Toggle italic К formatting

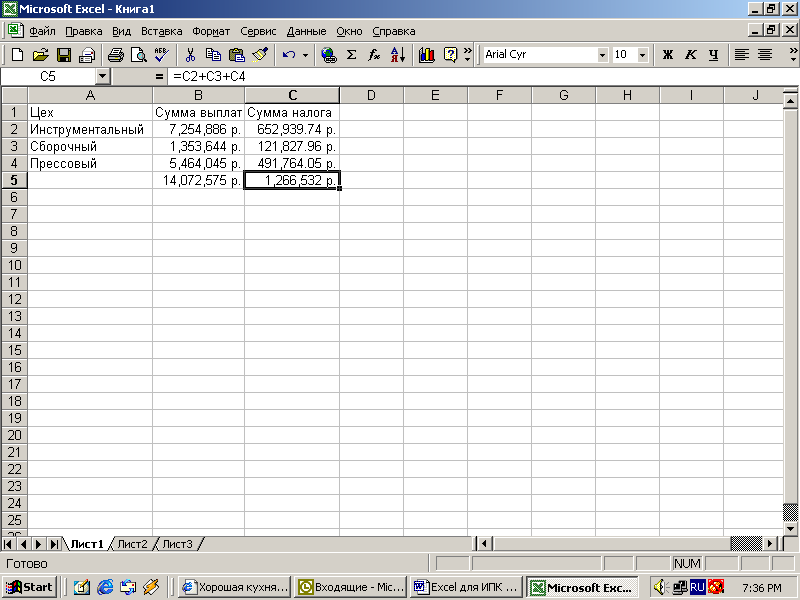(690, 55)
